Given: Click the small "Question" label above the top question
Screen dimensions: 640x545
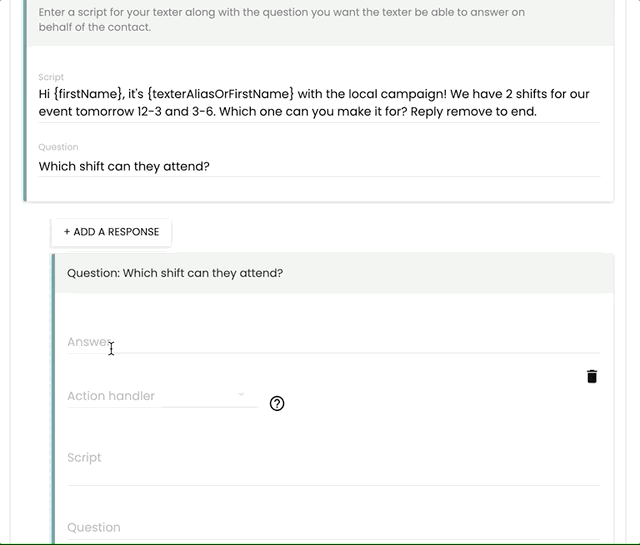Looking at the screenshot, I should 58,147.
